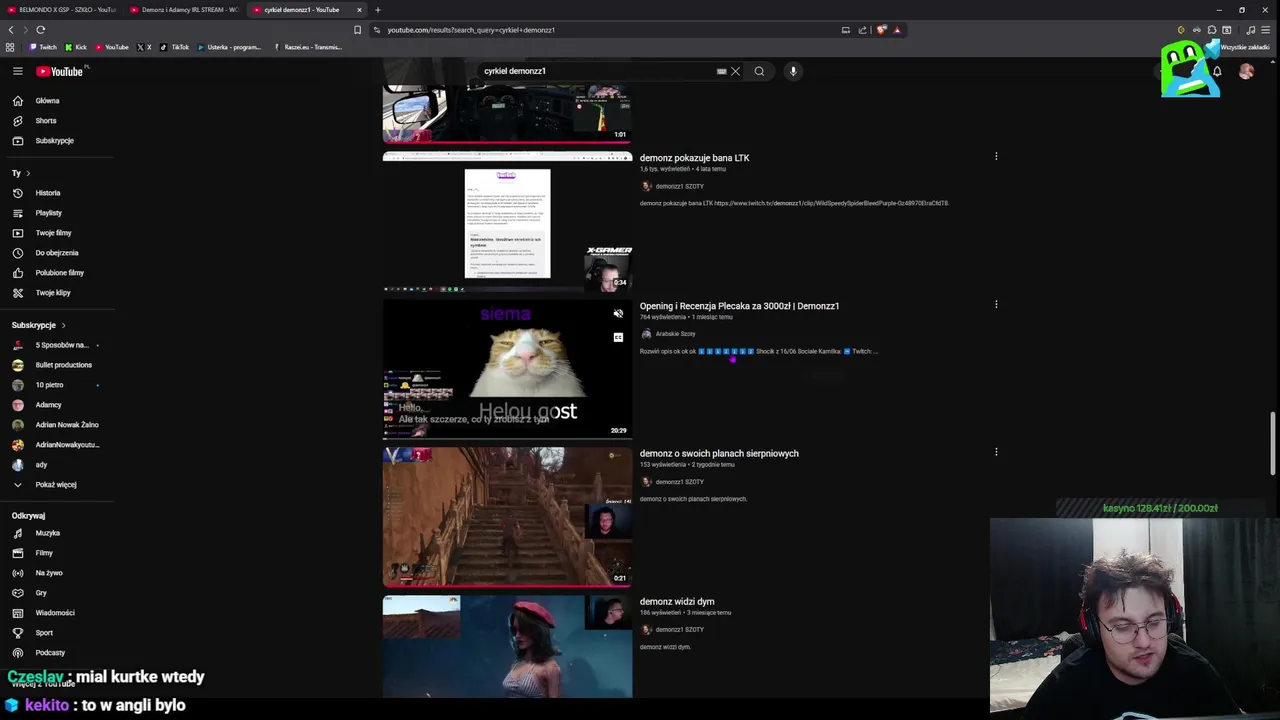Open the Kick bookmark
The image size is (1280, 720).
click(76, 47)
